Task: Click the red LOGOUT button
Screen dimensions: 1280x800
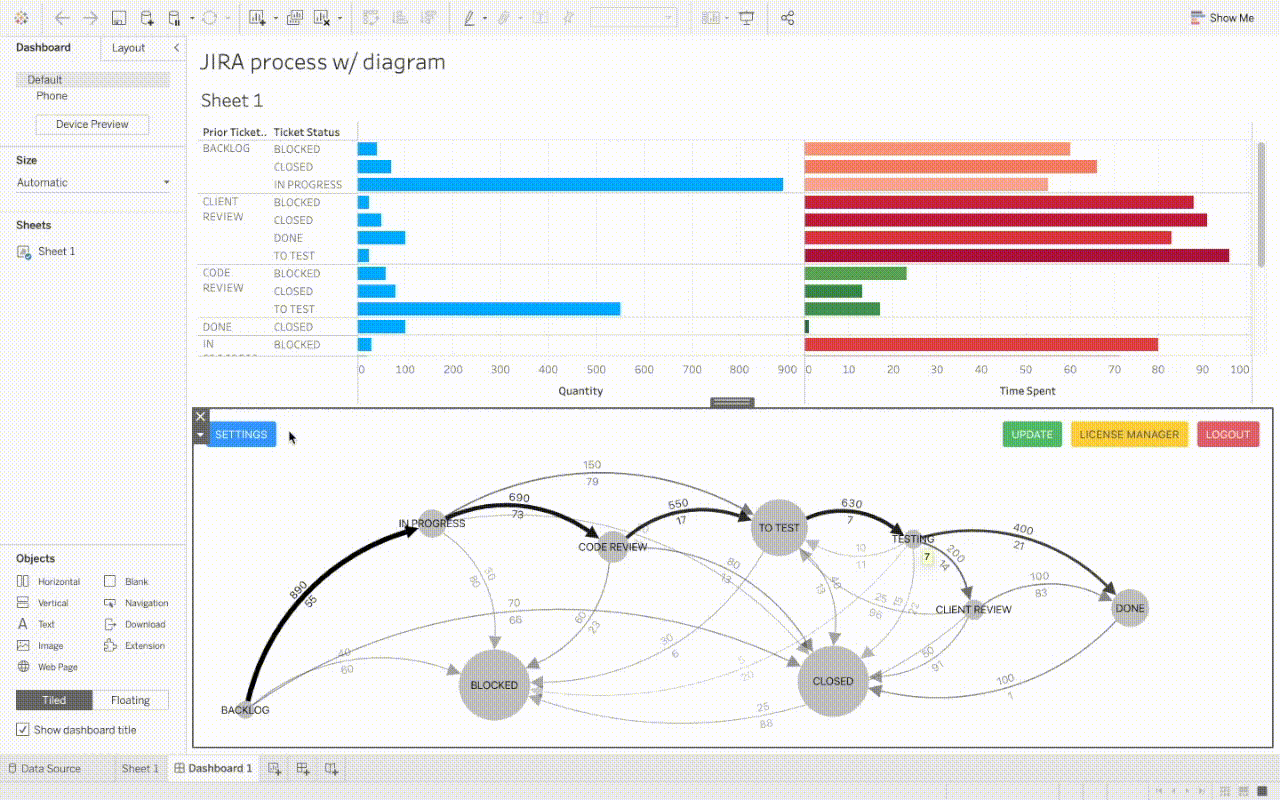Action: coord(1228,434)
